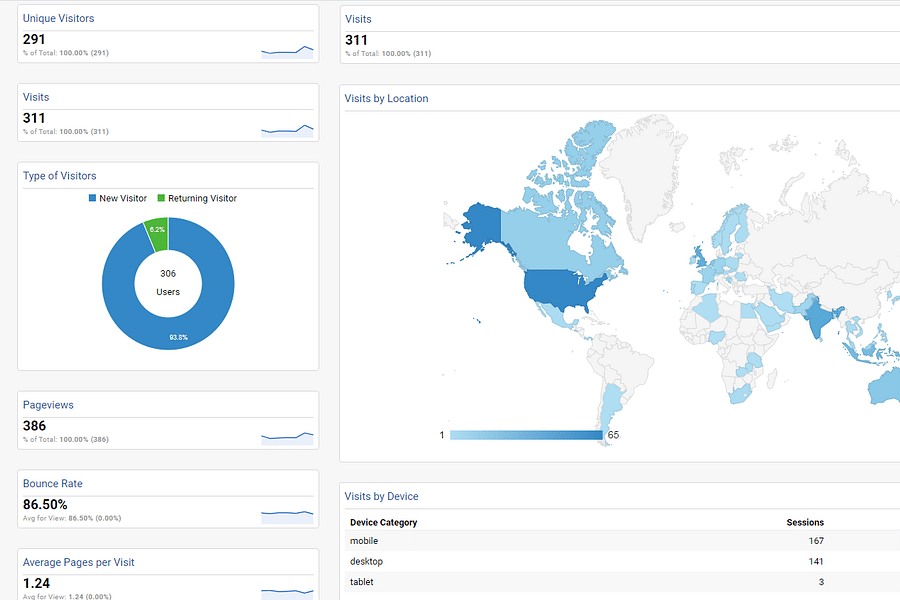Open the Type of Visitors report

coord(59,175)
